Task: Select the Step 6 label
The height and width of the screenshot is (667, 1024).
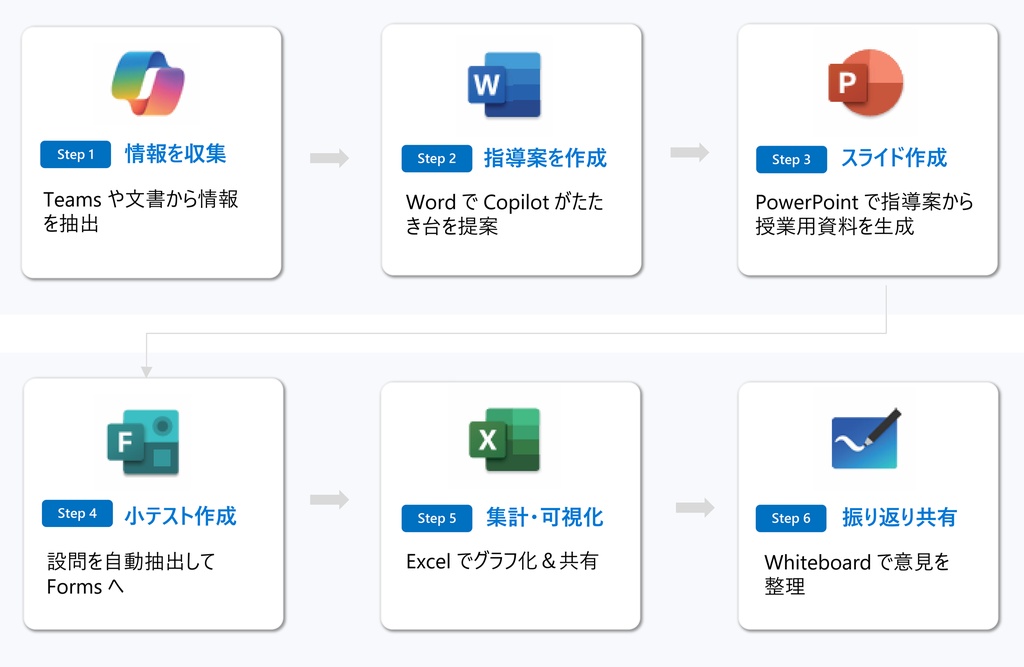Action: [x=790, y=518]
